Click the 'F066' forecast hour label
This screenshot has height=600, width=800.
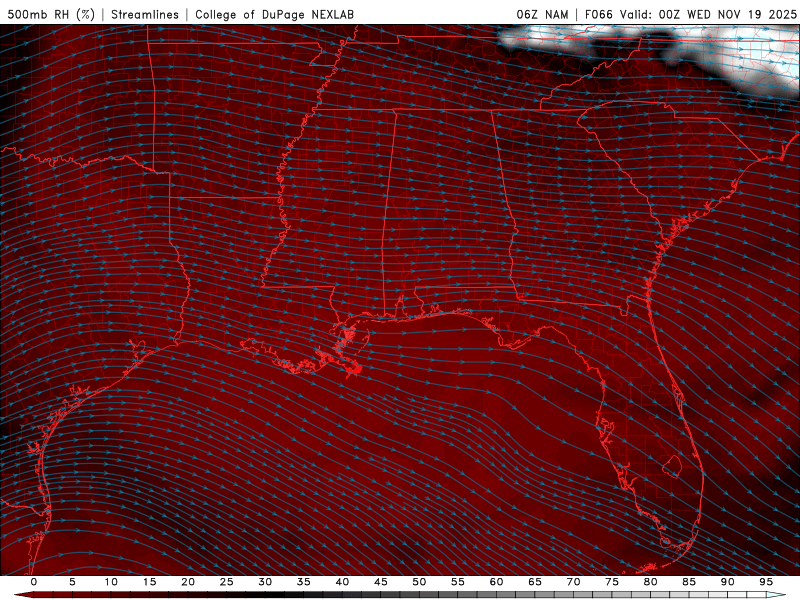[x=599, y=14]
